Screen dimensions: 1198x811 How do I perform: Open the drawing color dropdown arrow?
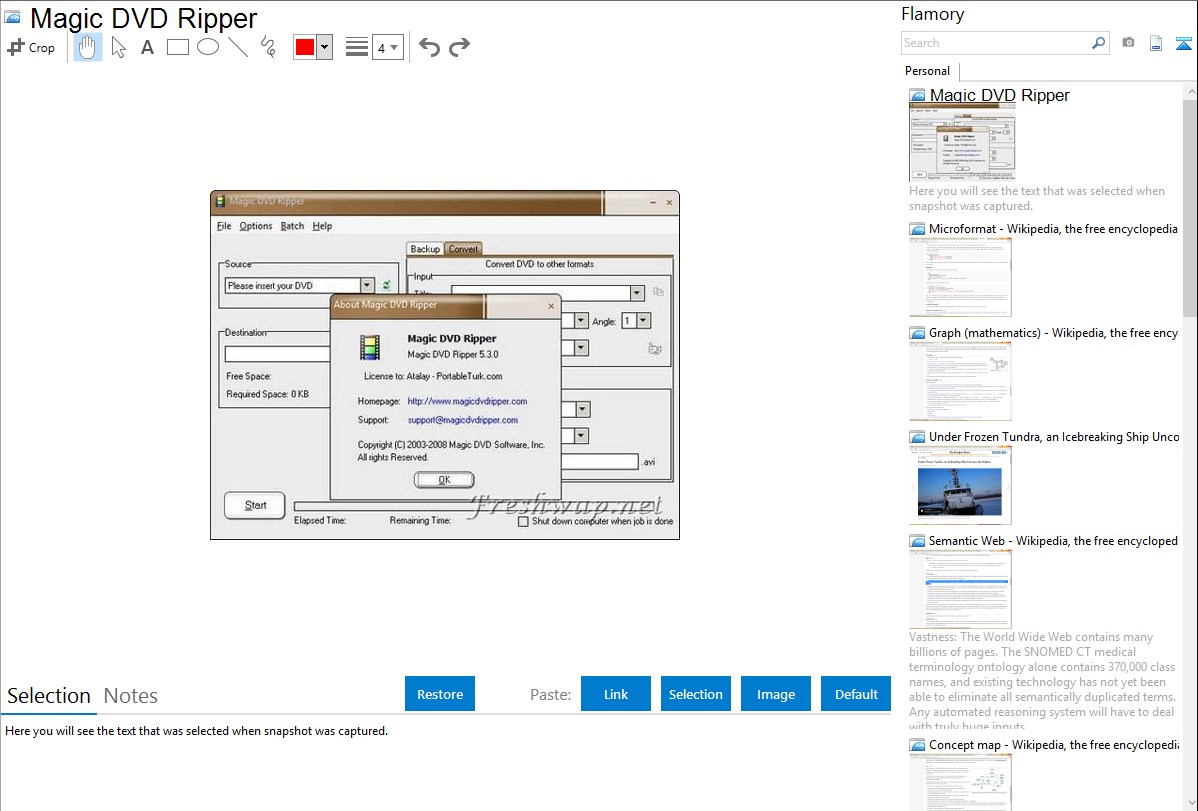point(324,47)
